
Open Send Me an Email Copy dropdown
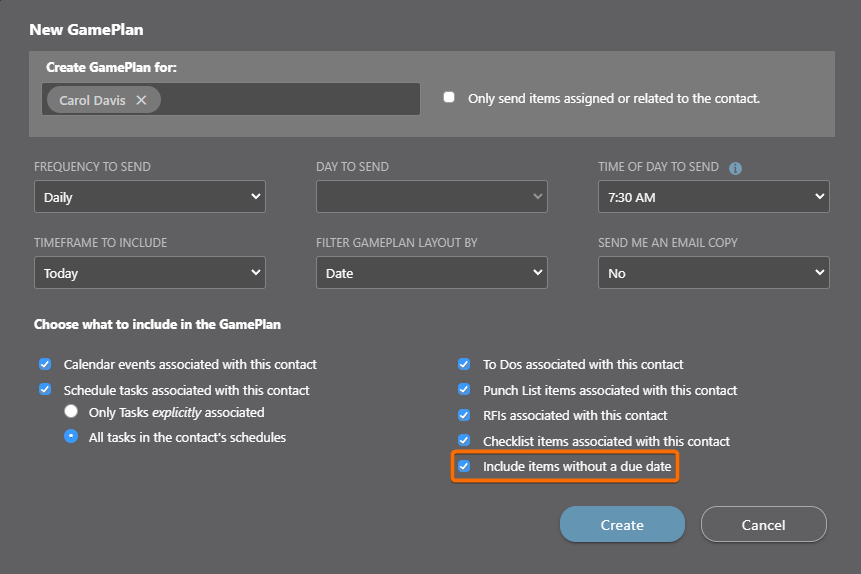713,273
